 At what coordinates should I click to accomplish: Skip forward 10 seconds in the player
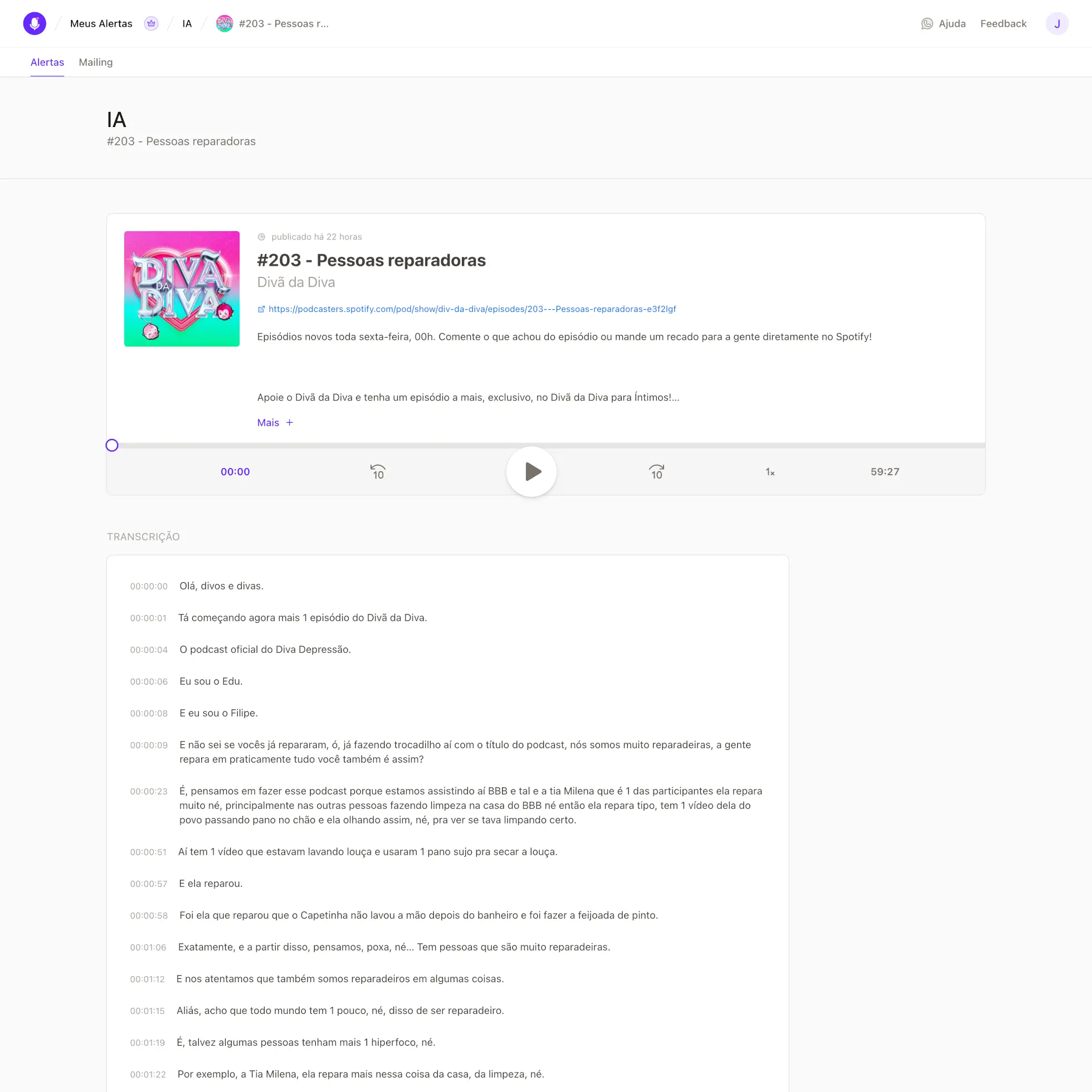pyautogui.click(x=656, y=472)
